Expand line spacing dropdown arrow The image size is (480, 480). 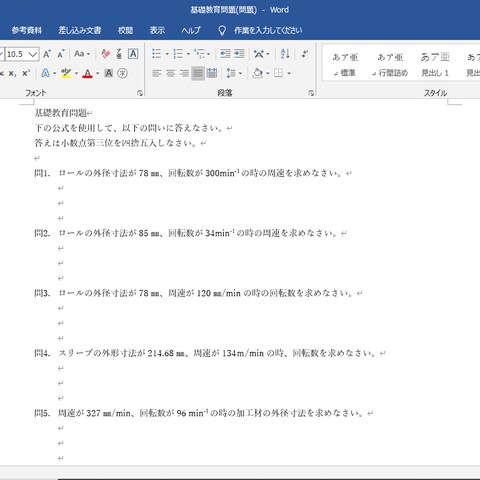point(240,73)
